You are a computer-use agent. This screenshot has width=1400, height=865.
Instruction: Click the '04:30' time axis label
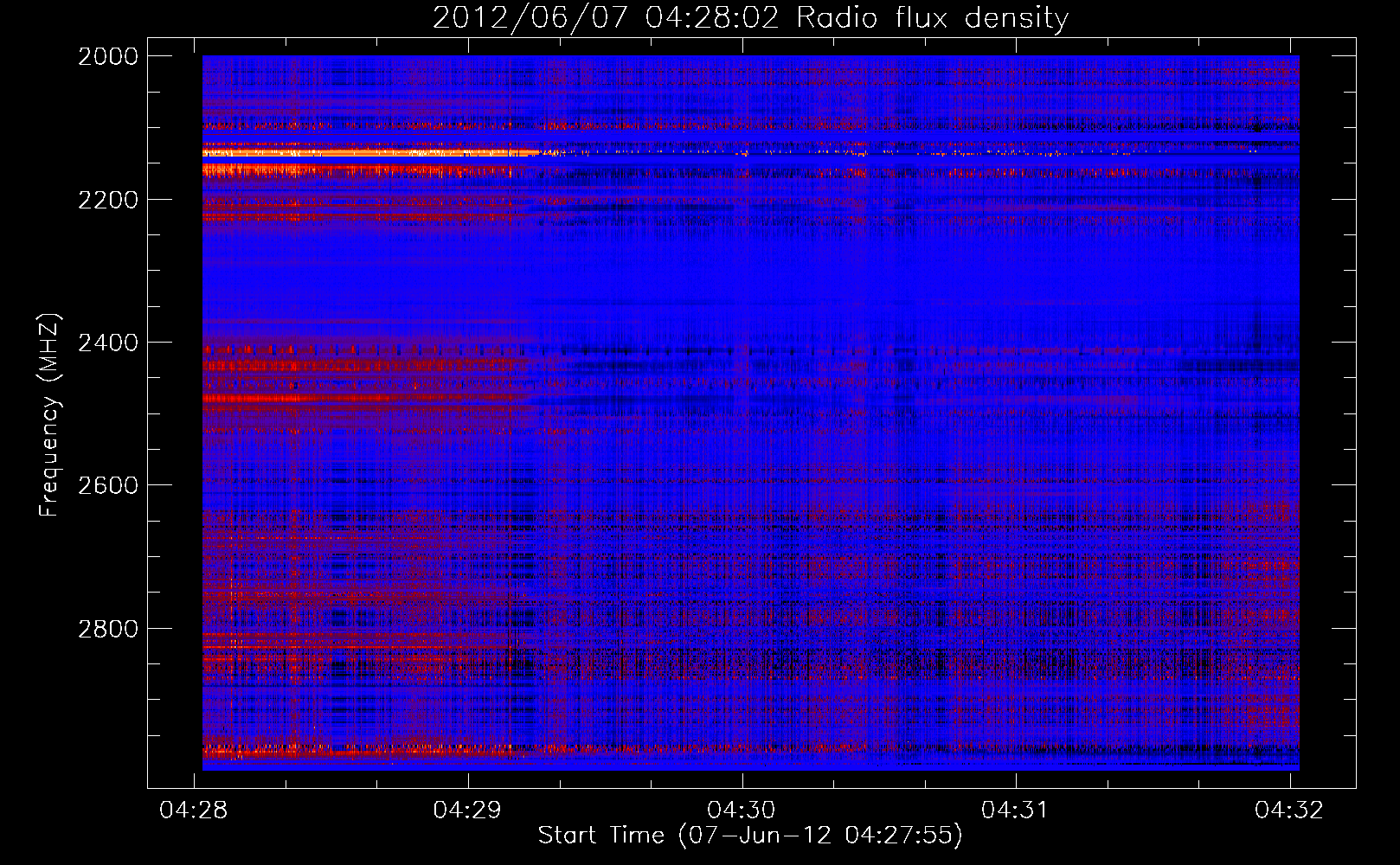tap(742, 810)
